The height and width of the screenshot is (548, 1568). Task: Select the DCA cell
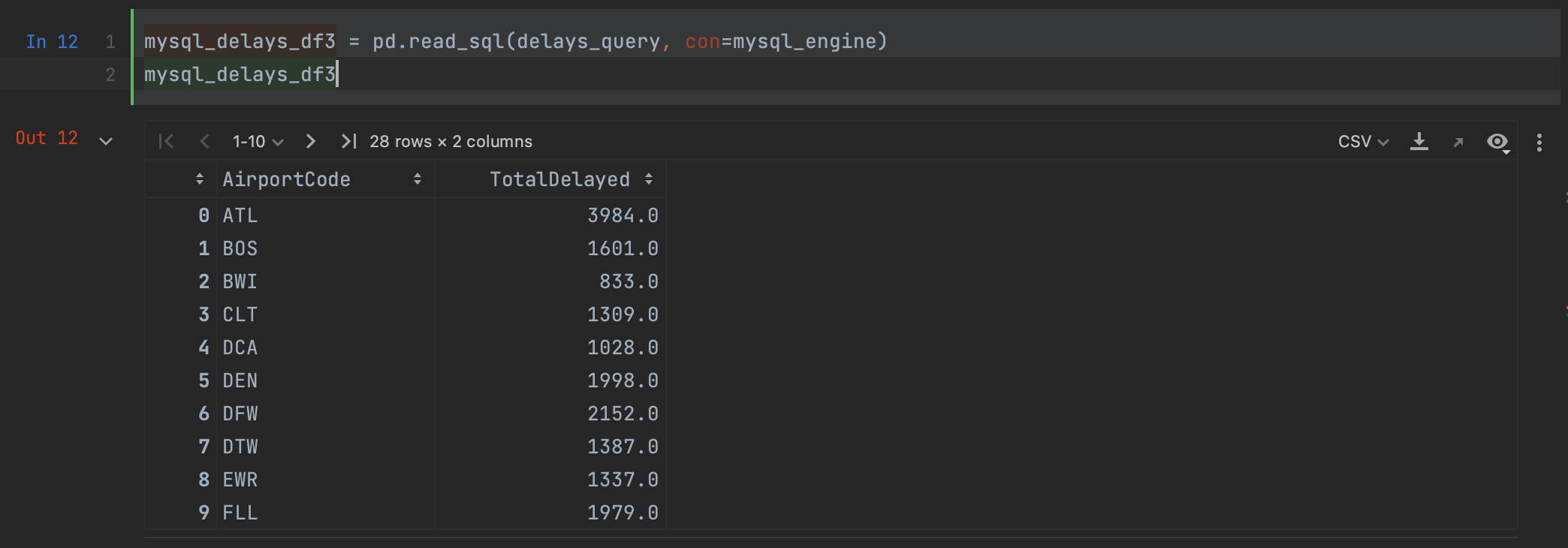(x=326, y=348)
